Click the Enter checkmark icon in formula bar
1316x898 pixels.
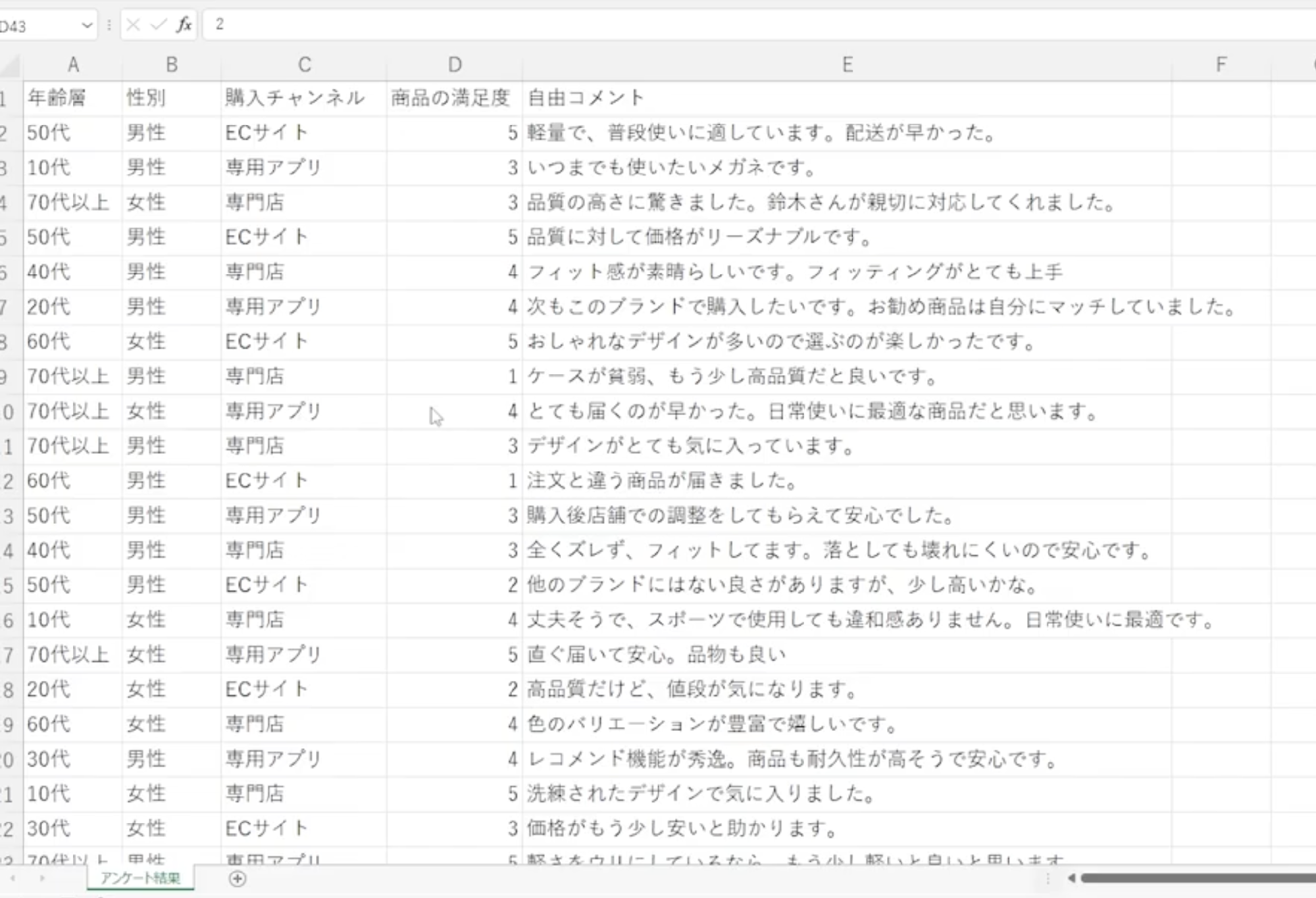[x=158, y=25]
